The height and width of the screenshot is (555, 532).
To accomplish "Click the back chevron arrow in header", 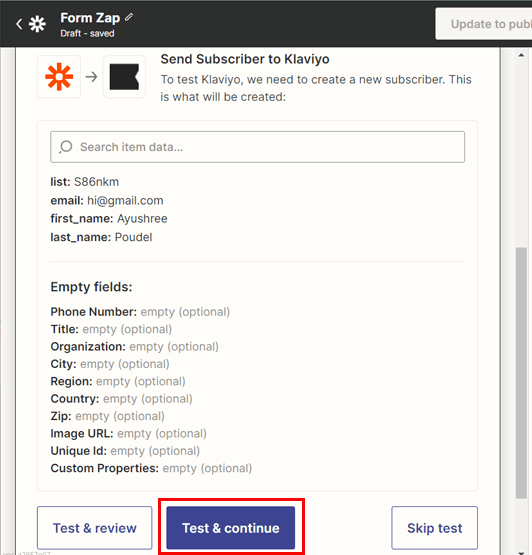I will point(19,24).
